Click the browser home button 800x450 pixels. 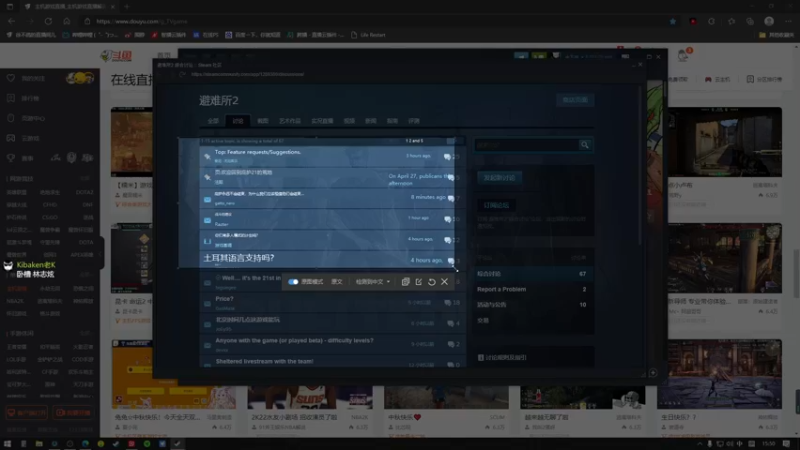click(67, 21)
